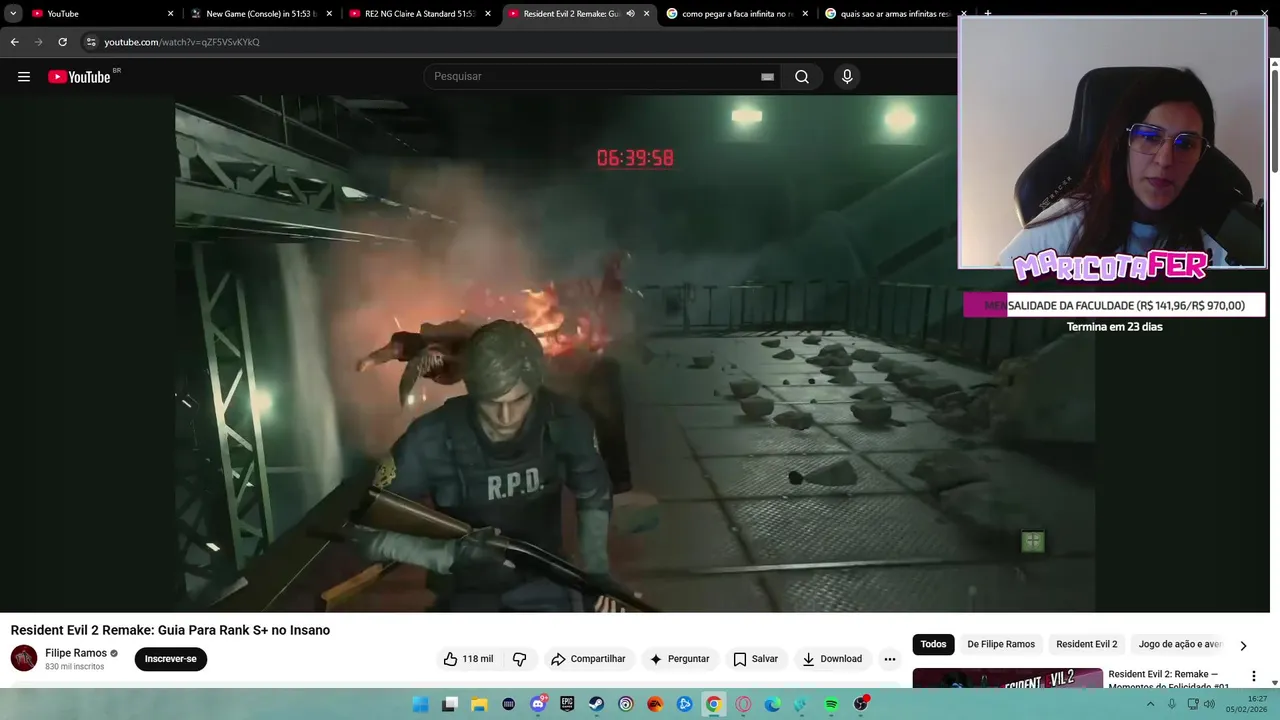Close the RE2 NG Claire A Standard tab
Image resolution: width=1280 pixels, height=720 pixels.
click(x=488, y=14)
